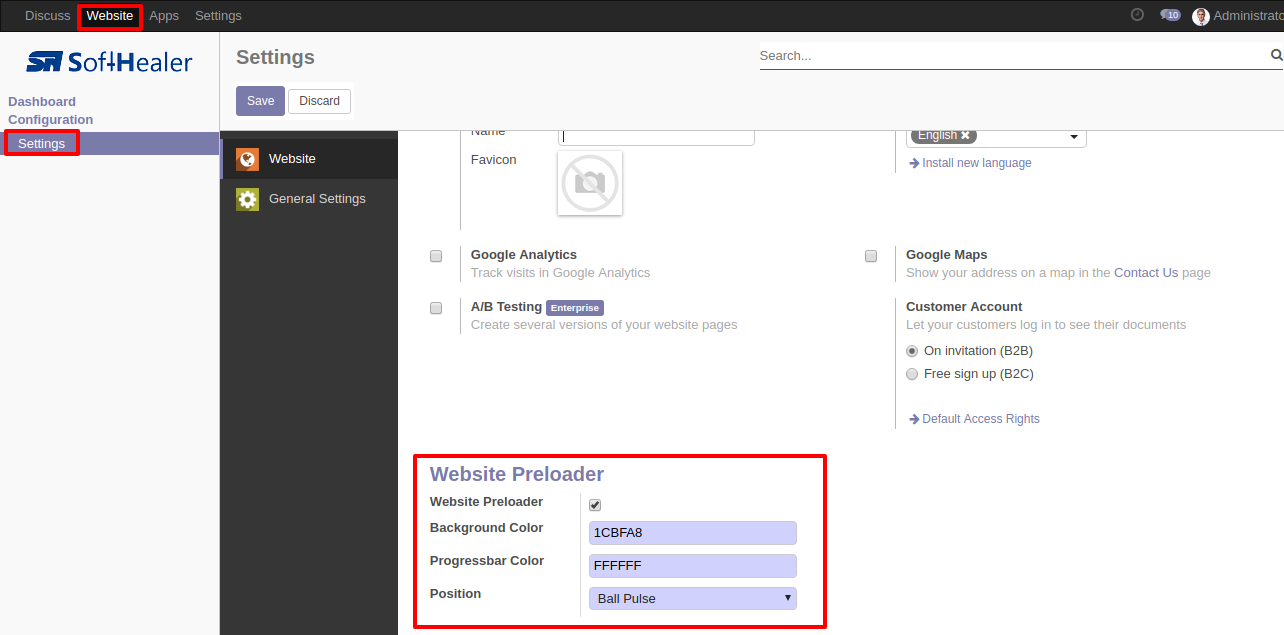The height and width of the screenshot is (635, 1284).
Task: Click the Google Analytics label
Action: tap(524, 255)
